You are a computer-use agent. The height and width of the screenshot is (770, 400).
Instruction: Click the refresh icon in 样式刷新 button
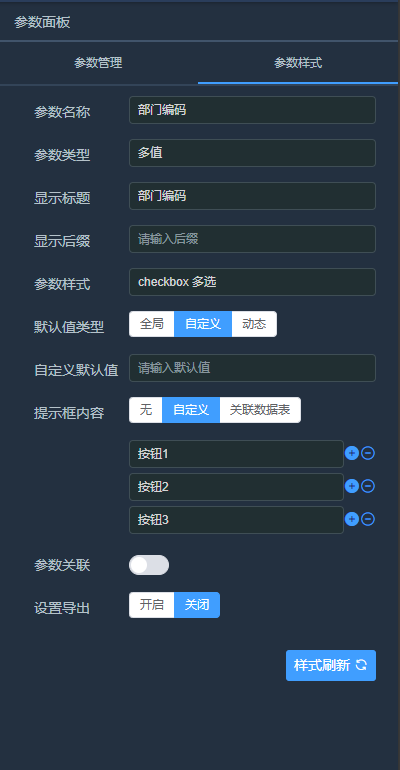361,665
